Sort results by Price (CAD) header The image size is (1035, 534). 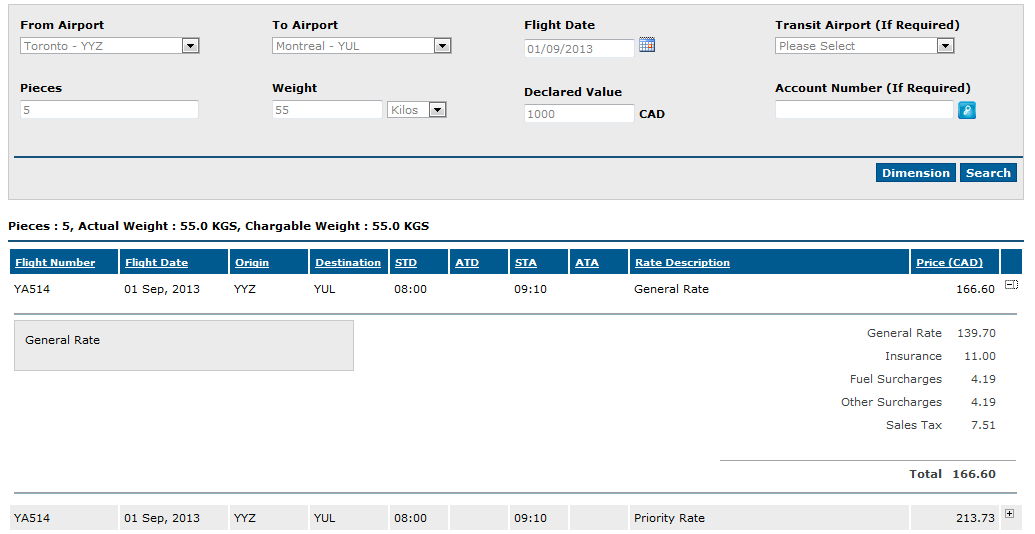949,263
